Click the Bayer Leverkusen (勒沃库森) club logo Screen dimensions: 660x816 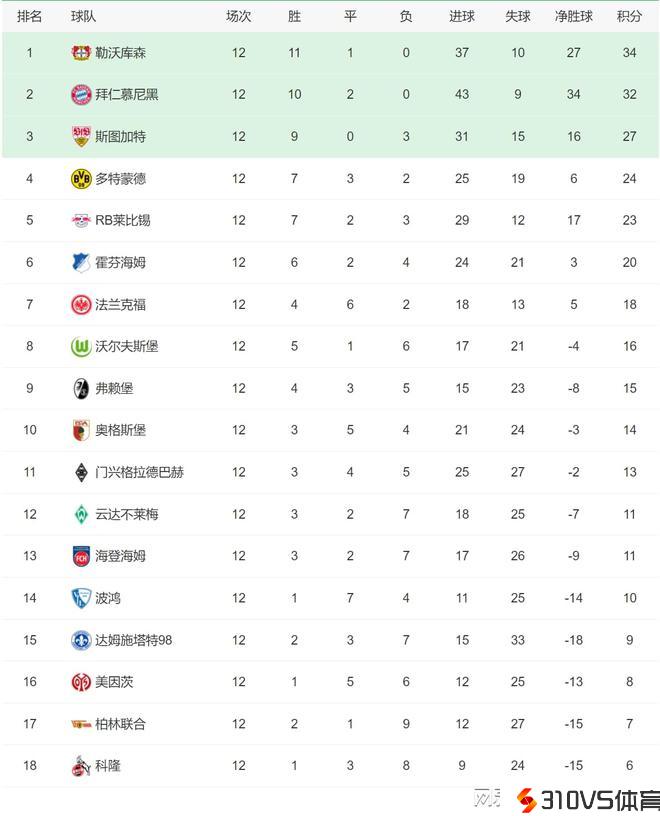click(81, 52)
